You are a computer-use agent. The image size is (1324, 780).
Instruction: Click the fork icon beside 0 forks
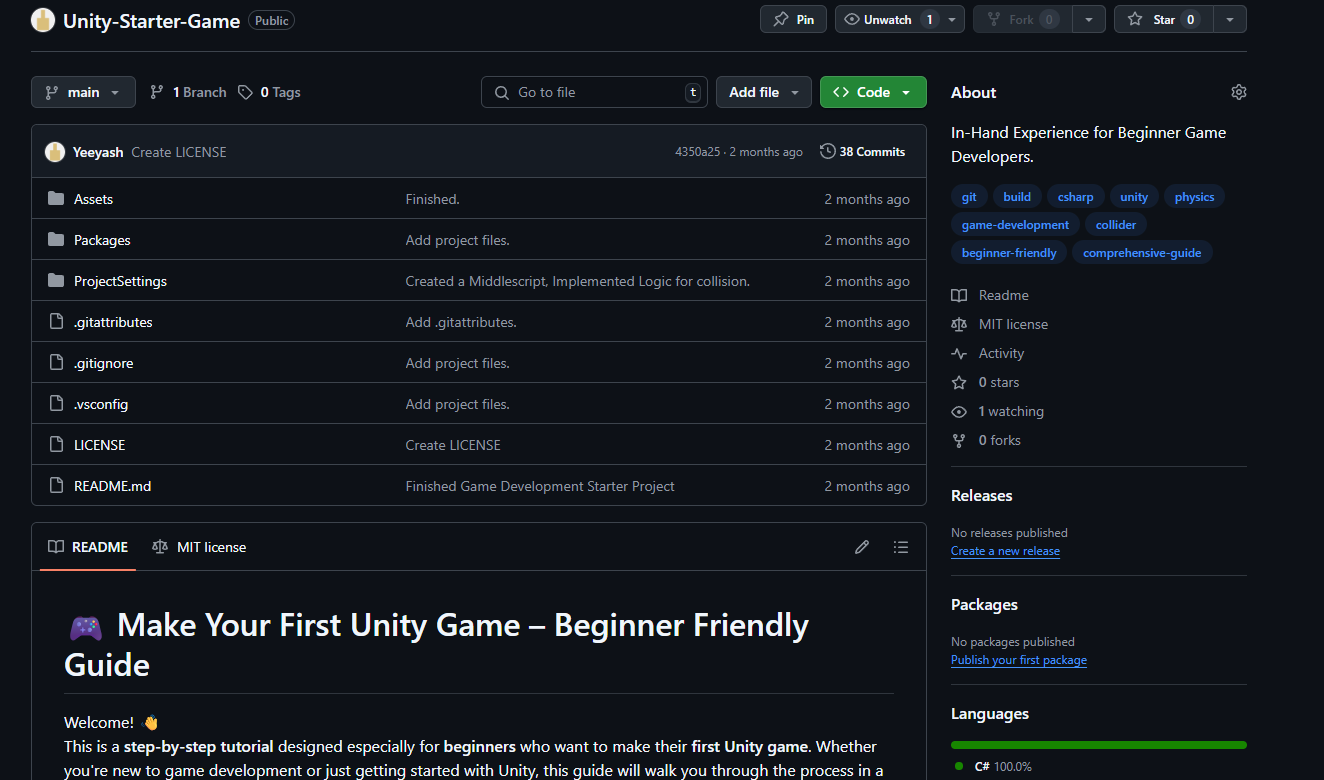(x=959, y=440)
